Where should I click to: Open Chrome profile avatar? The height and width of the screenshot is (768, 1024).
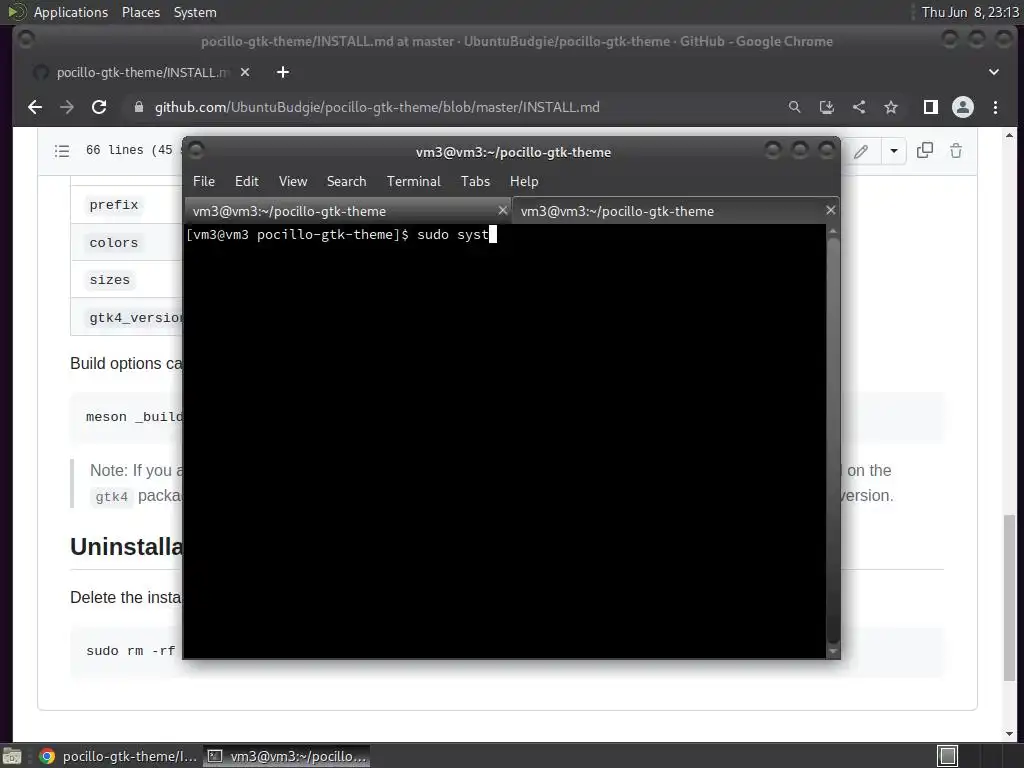coord(963,107)
